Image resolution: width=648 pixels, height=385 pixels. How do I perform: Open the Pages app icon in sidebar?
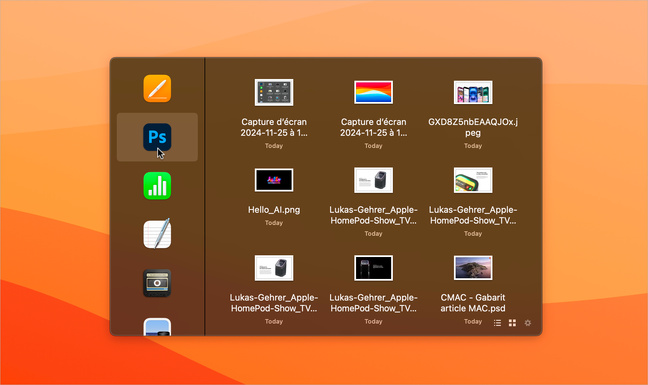157,88
